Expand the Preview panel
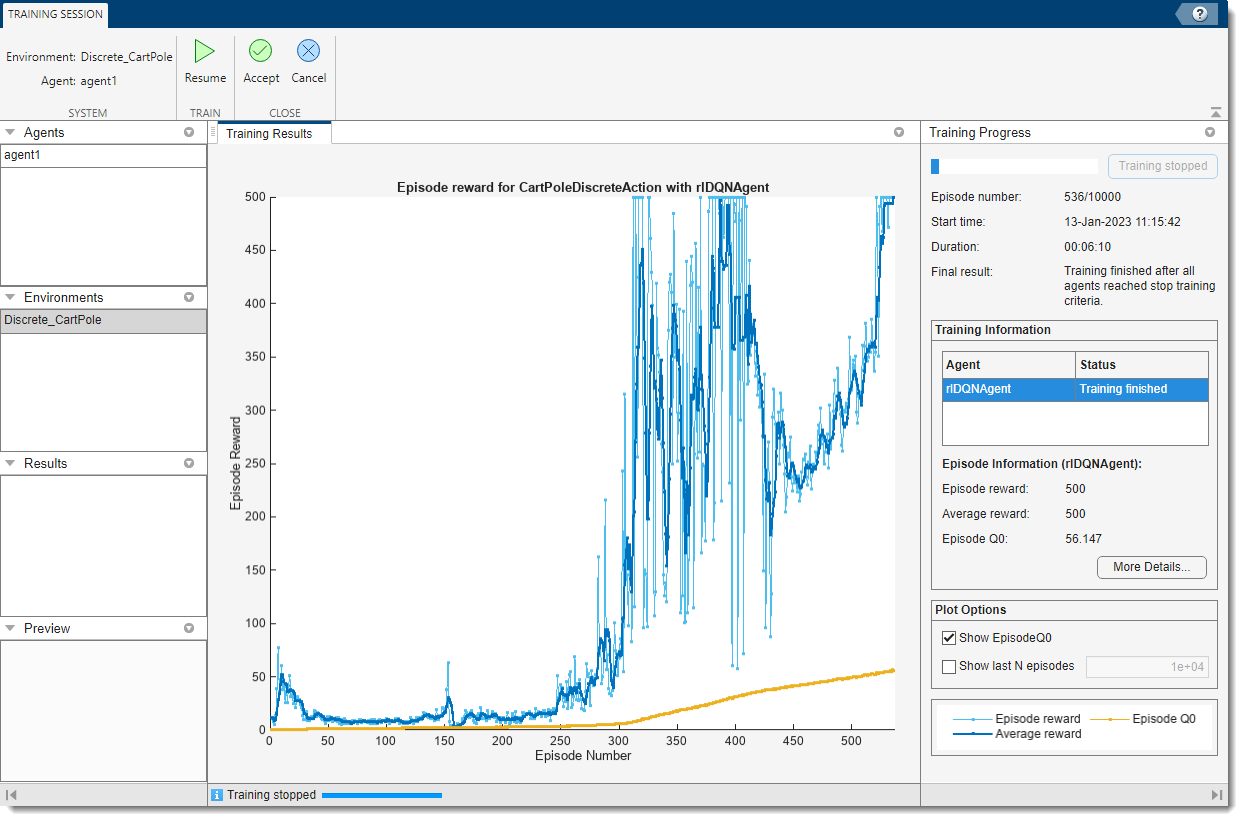This screenshot has width=1243, height=821. 12,628
